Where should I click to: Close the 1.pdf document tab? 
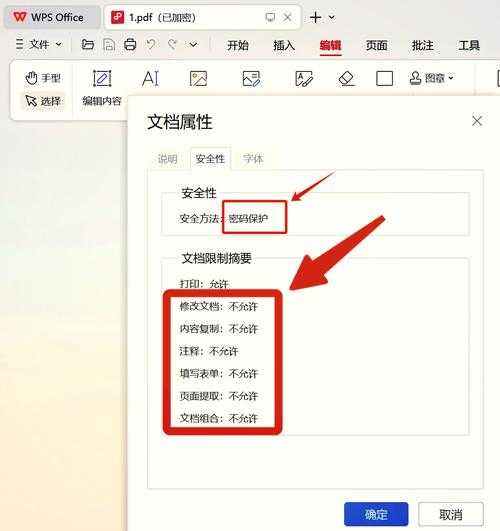click(287, 17)
